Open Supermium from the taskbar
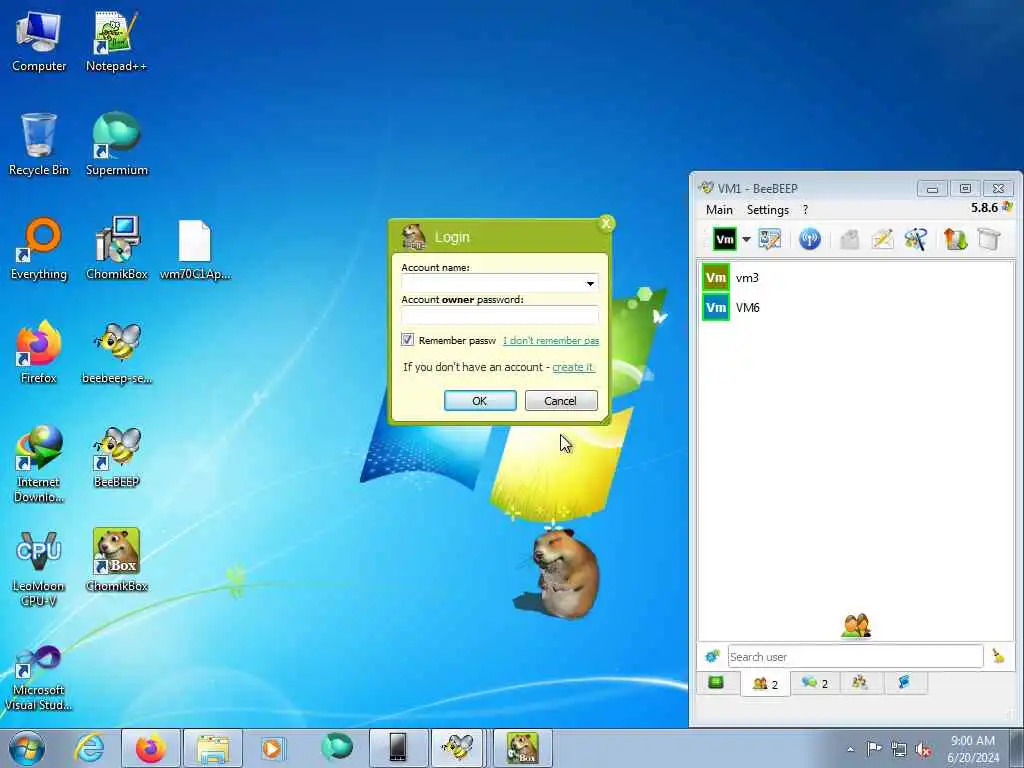 336,748
